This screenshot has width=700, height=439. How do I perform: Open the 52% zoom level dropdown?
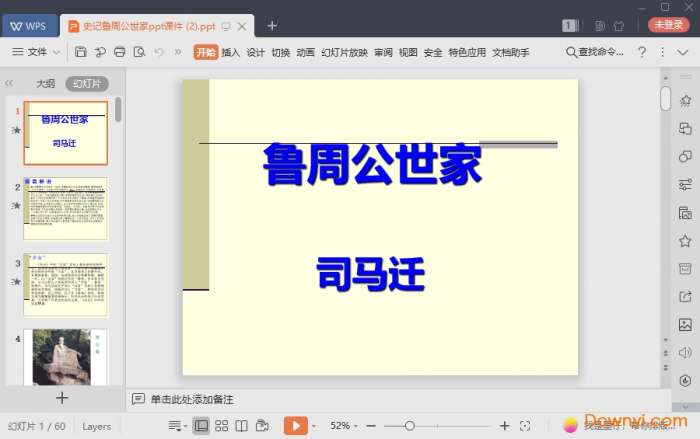(344, 426)
